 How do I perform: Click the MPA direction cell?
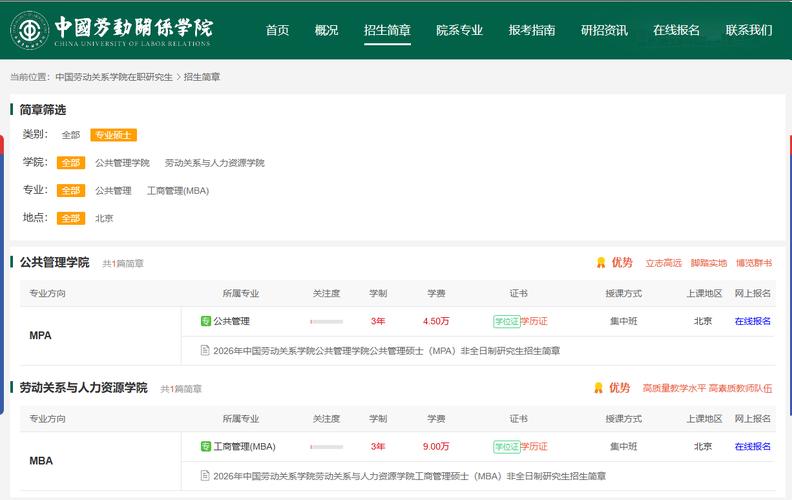point(101,336)
